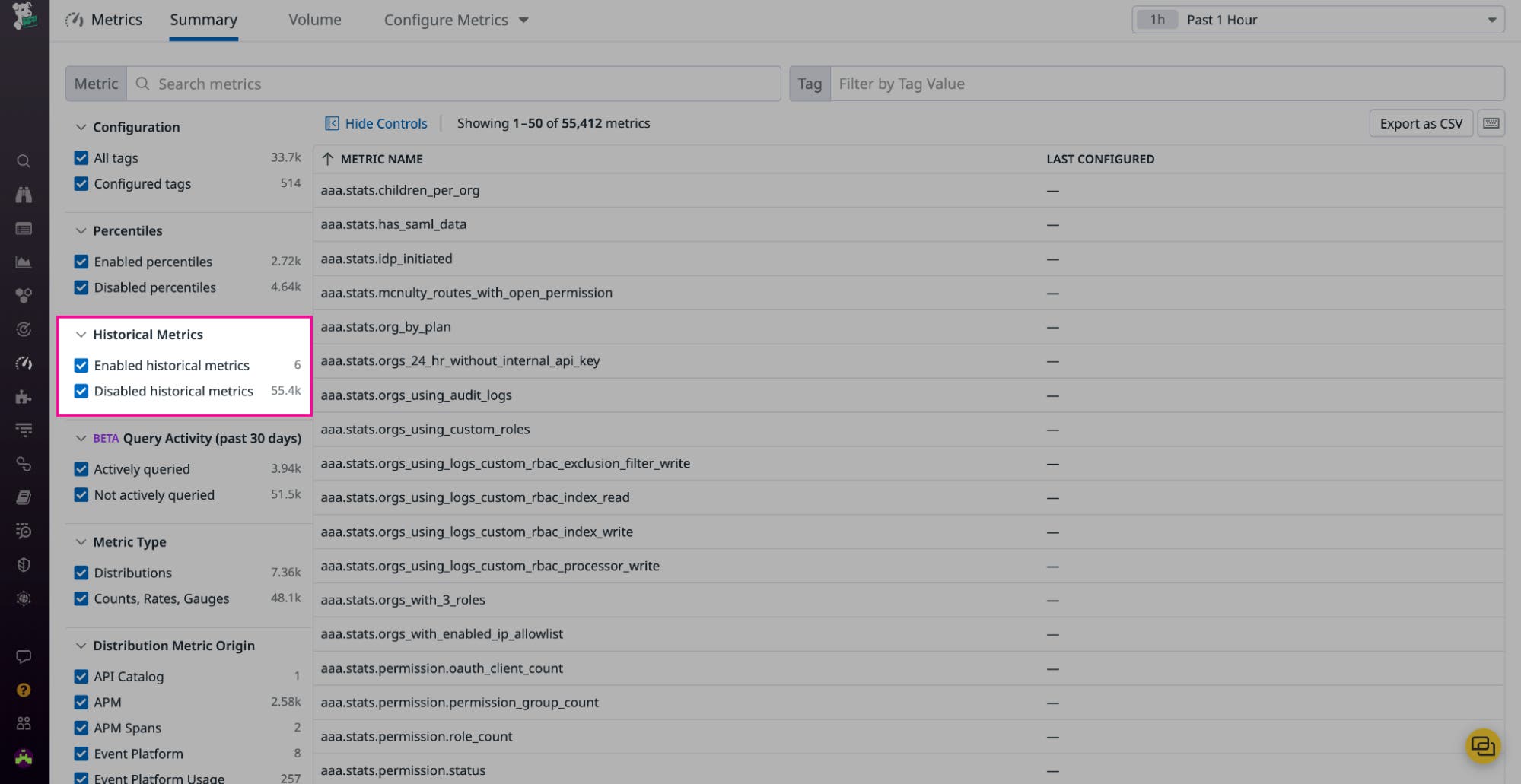The width and height of the screenshot is (1521, 784).
Task: Collapse the Configuration section
Action: click(81, 127)
